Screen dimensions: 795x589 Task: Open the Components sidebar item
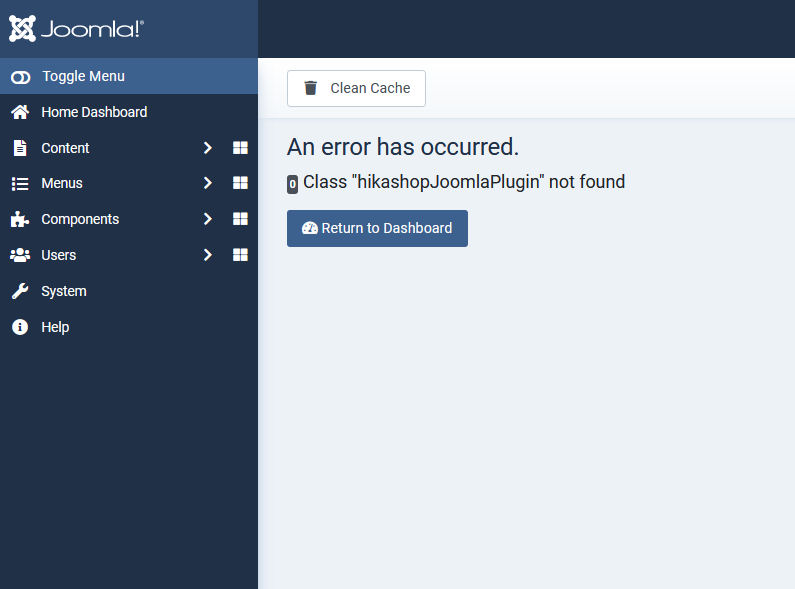coord(80,219)
